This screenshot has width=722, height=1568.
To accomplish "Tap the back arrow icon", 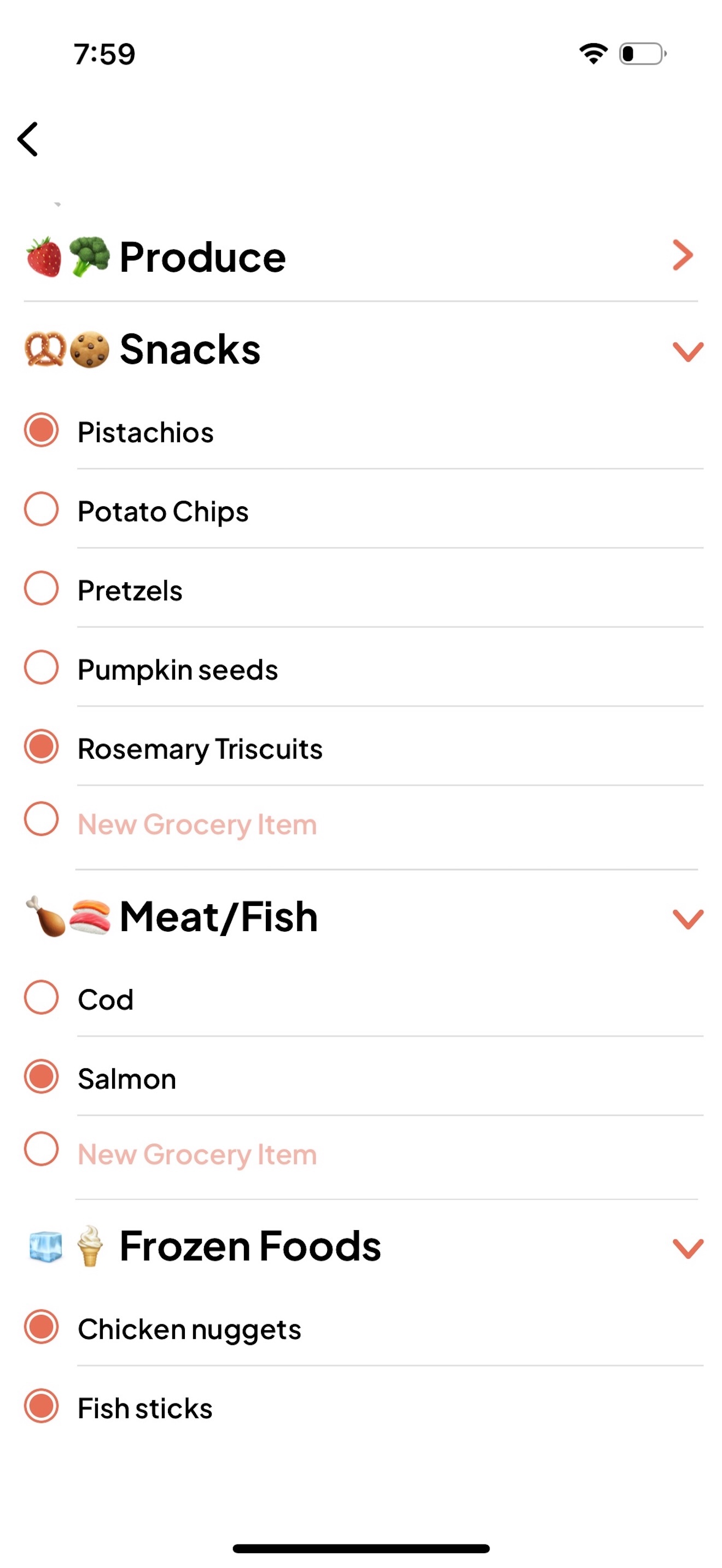I will pyautogui.click(x=28, y=139).
